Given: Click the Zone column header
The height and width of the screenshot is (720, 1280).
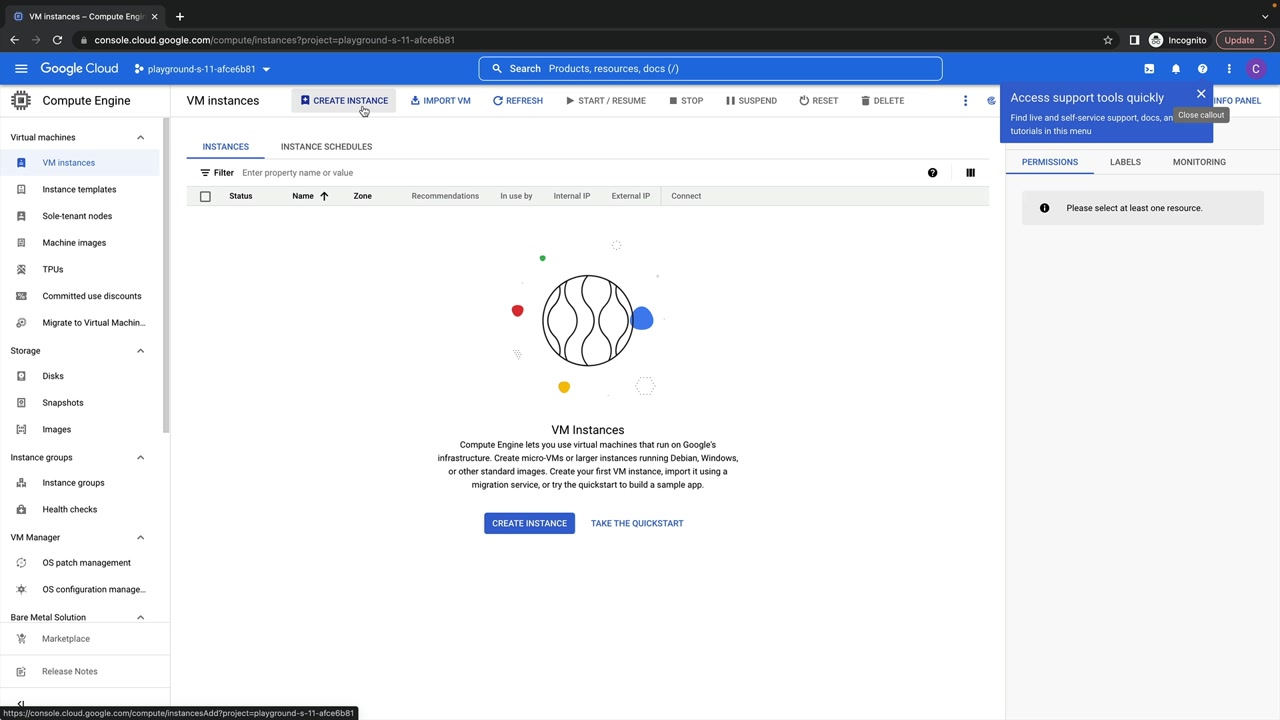Looking at the screenshot, I should pyautogui.click(x=362, y=196).
